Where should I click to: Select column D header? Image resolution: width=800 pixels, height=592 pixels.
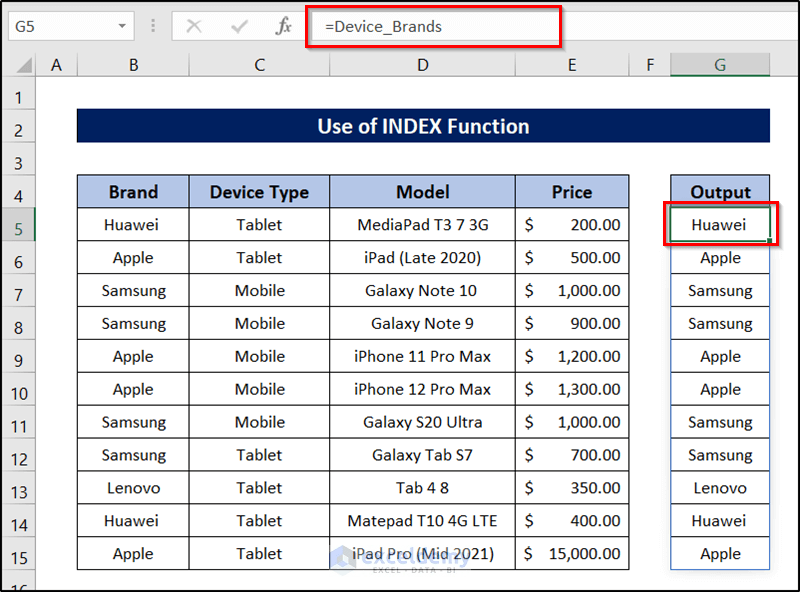point(422,63)
